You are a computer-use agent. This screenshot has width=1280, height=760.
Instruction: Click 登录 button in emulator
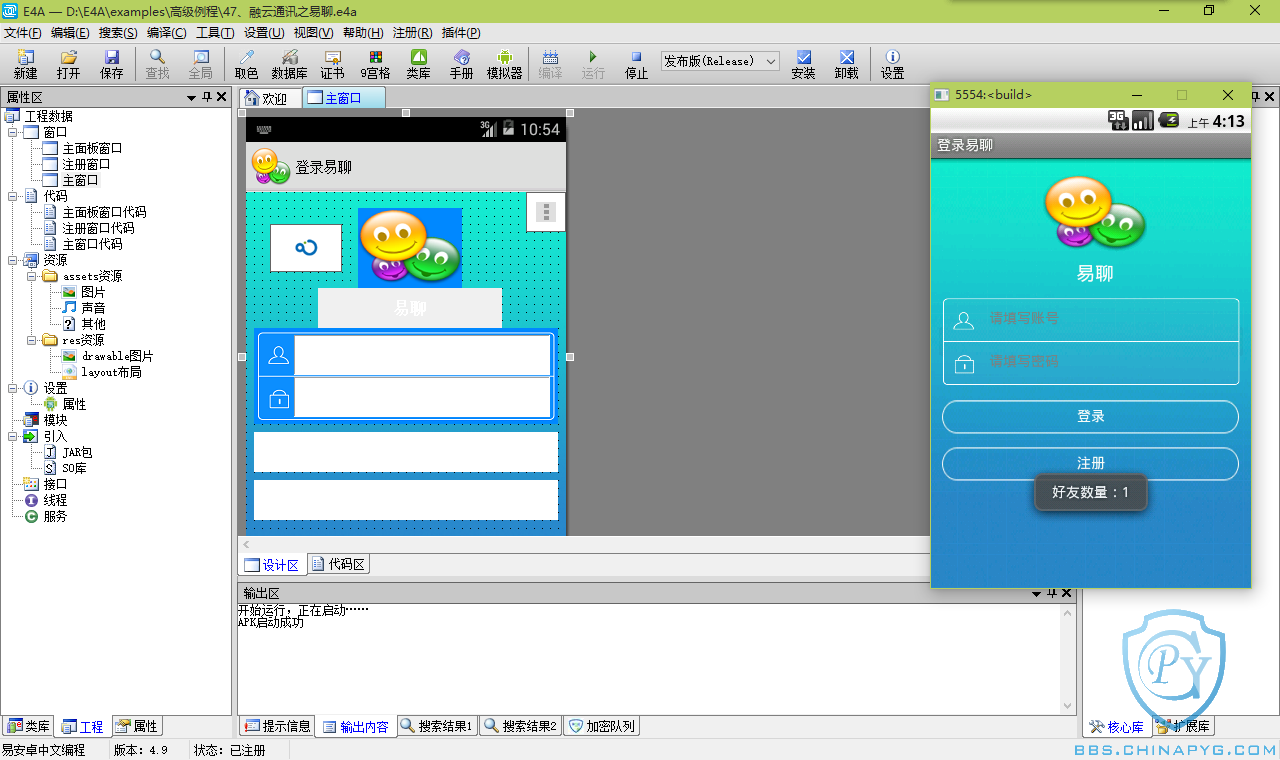1090,417
